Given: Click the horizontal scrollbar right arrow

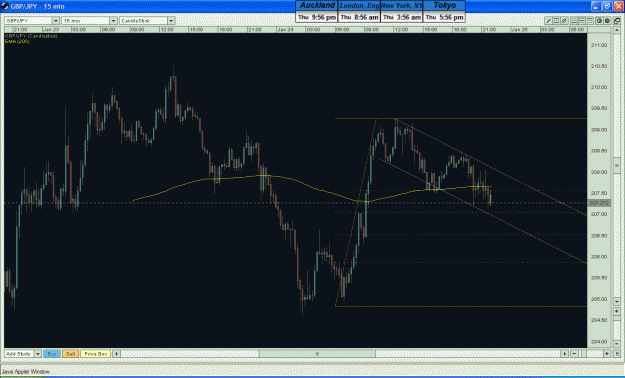Looking at the screenshot, I should (564, 354).
